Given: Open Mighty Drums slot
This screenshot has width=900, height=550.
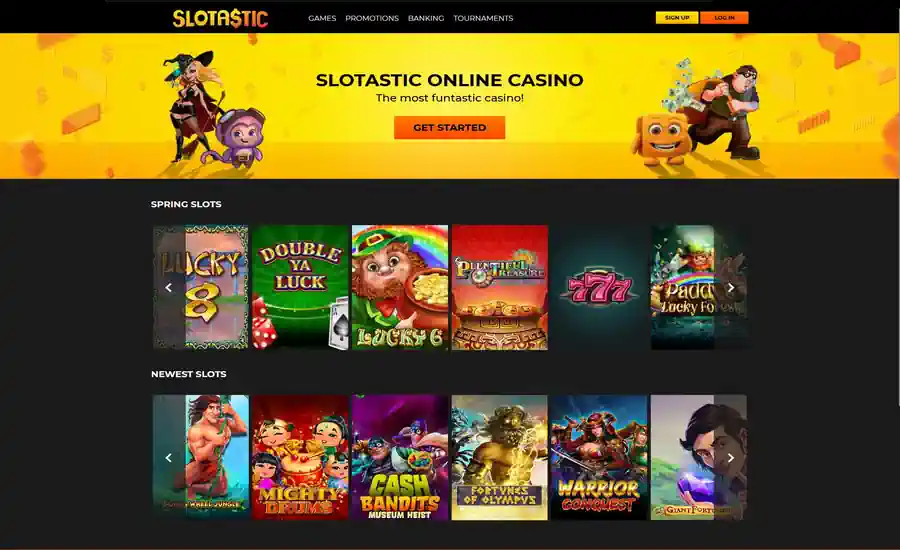Looking at the screenshot, I should tap(300, 458).
